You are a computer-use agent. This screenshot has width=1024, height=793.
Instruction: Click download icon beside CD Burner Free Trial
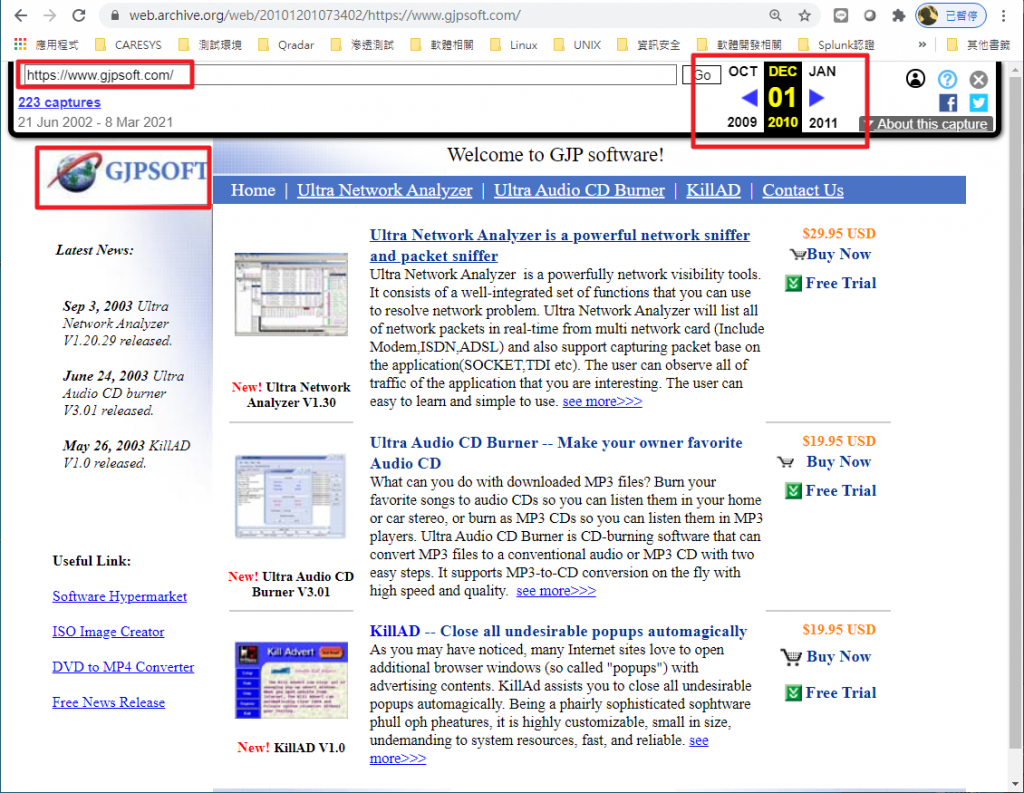click(793, 491)
